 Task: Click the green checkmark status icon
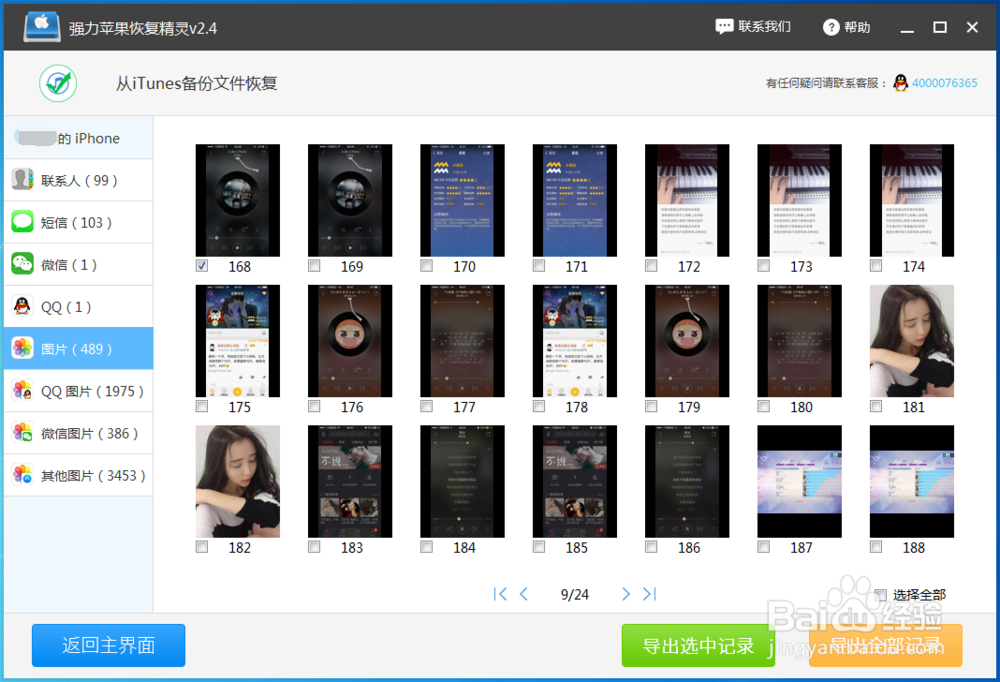[57, 83]
